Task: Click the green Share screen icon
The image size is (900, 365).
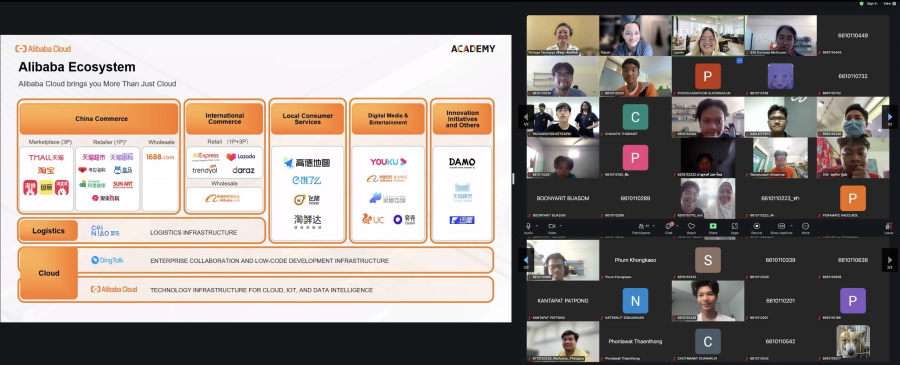Action: pos(713,226)
